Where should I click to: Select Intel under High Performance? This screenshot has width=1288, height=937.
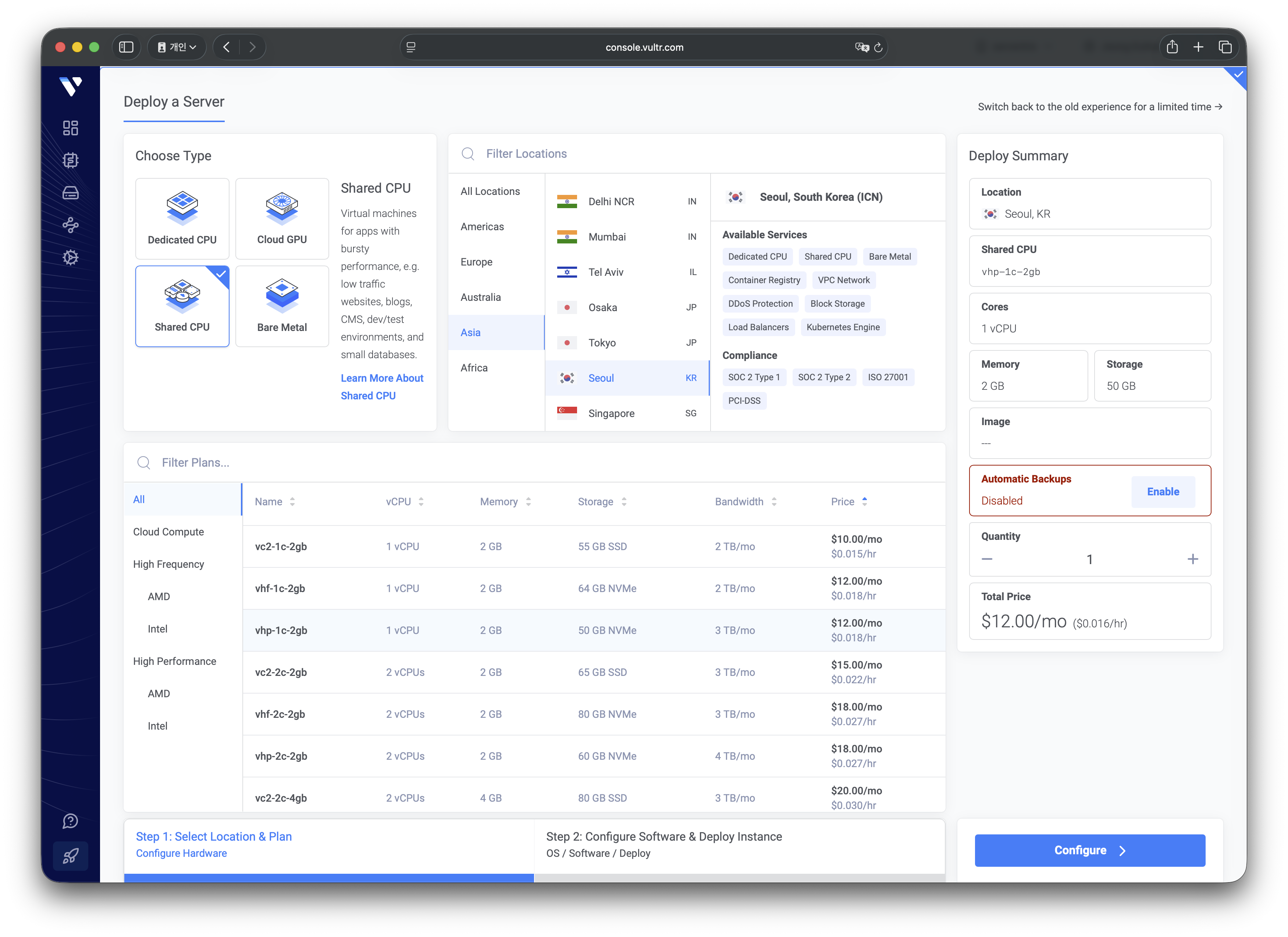point(158,726)
